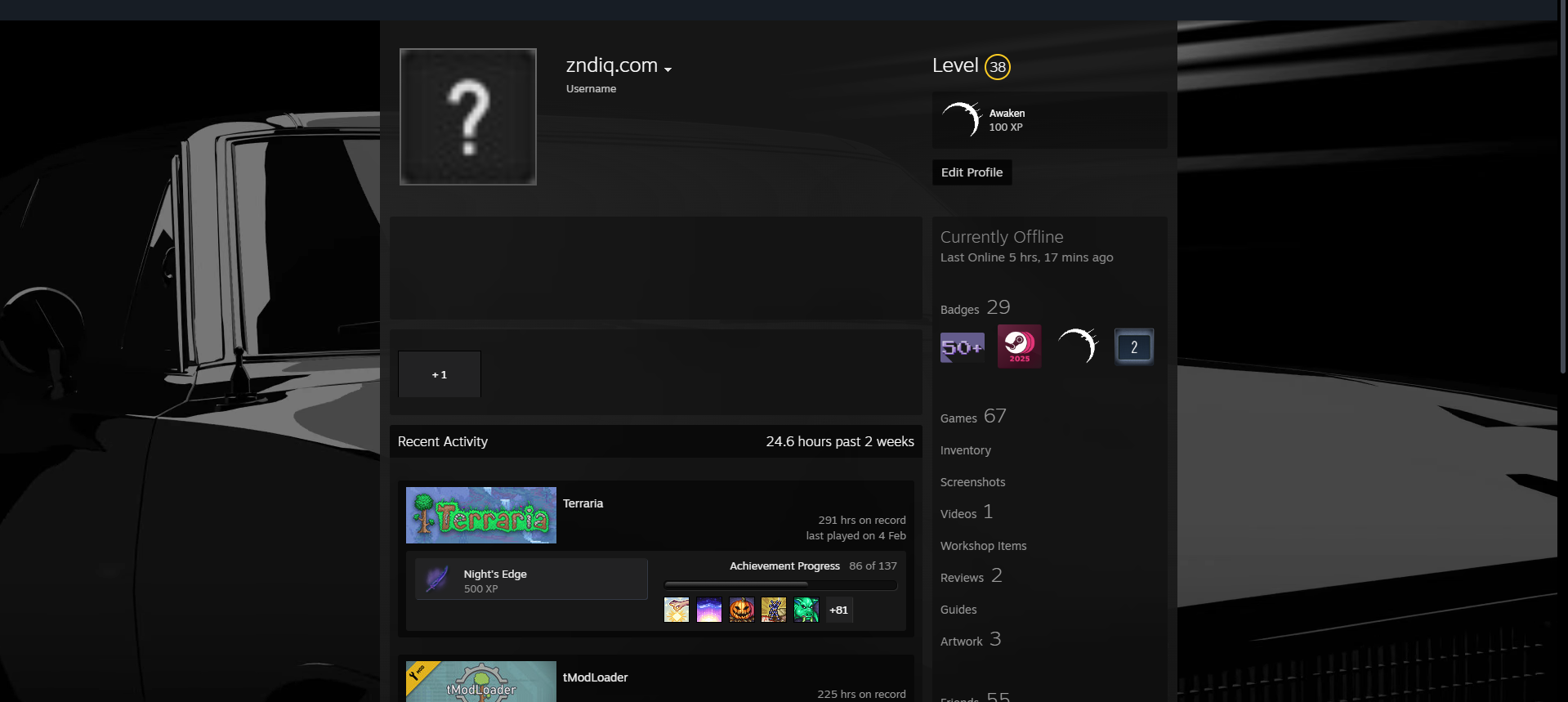
Task: Go to Screenshots page
Action: [x=972, y=482]
